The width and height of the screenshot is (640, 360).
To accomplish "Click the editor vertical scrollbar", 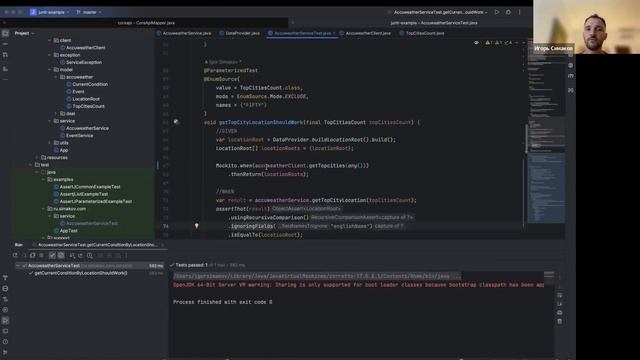I will 526,139.
